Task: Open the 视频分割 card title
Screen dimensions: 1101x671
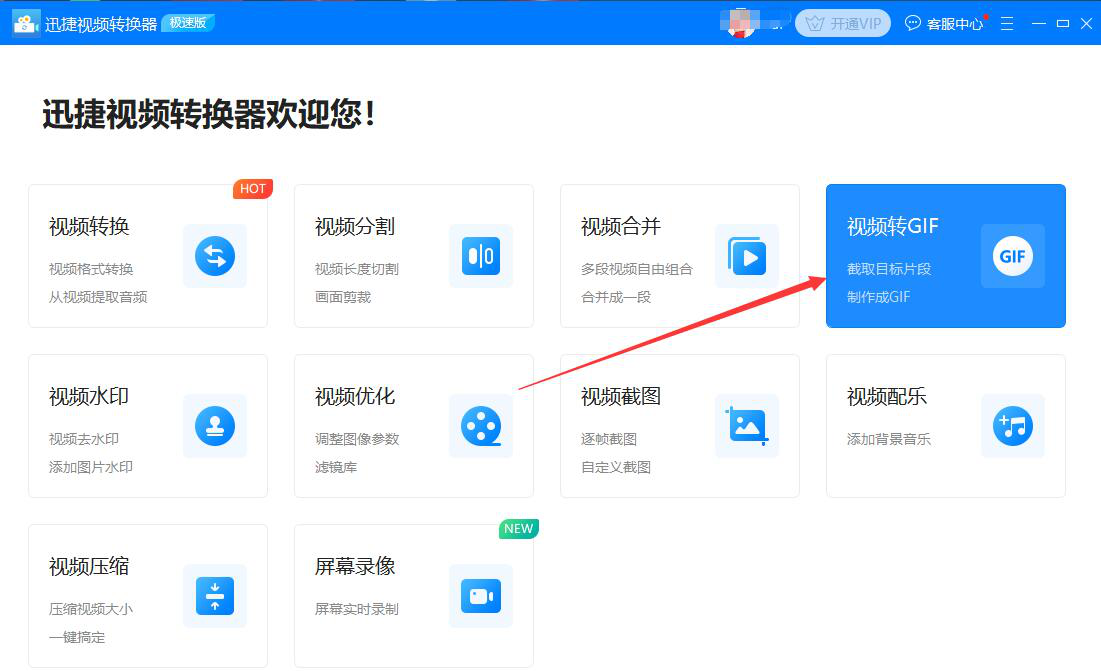Action: coord(355,227)
